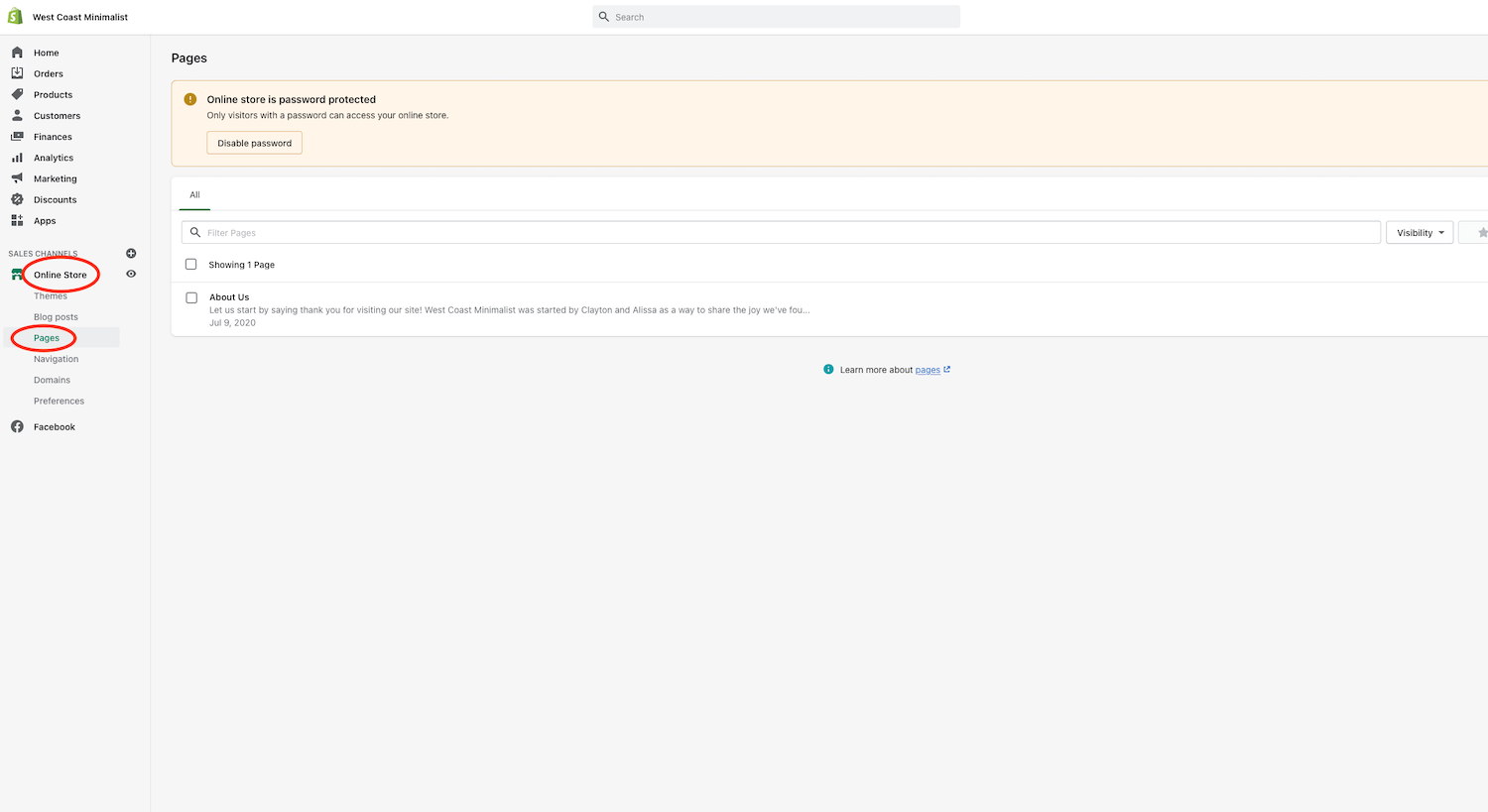Select Pages under Online Store
1488x812 pixels.
[47, 337]
